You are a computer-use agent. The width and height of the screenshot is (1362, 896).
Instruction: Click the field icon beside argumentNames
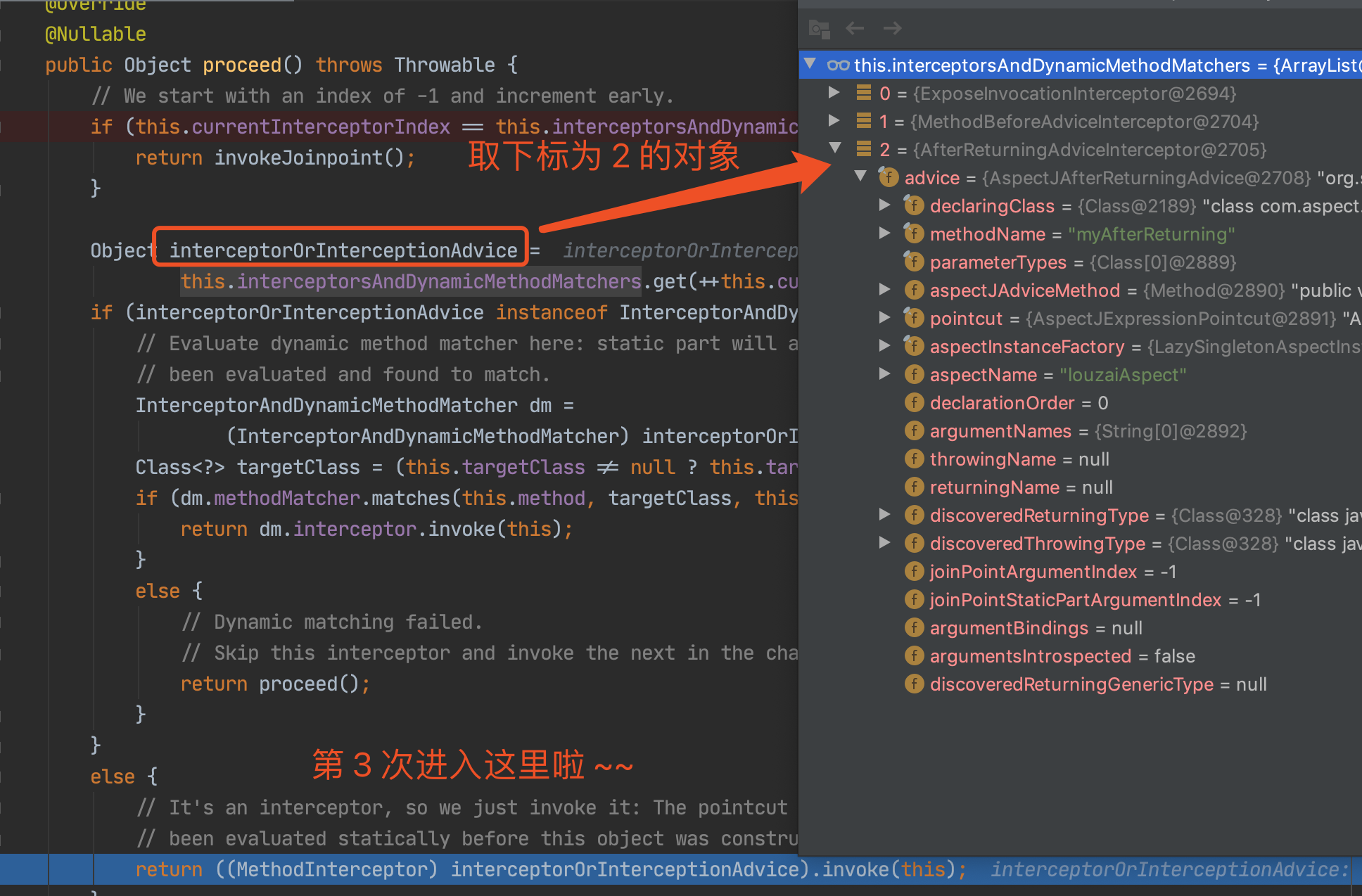[x=914, y=430]
